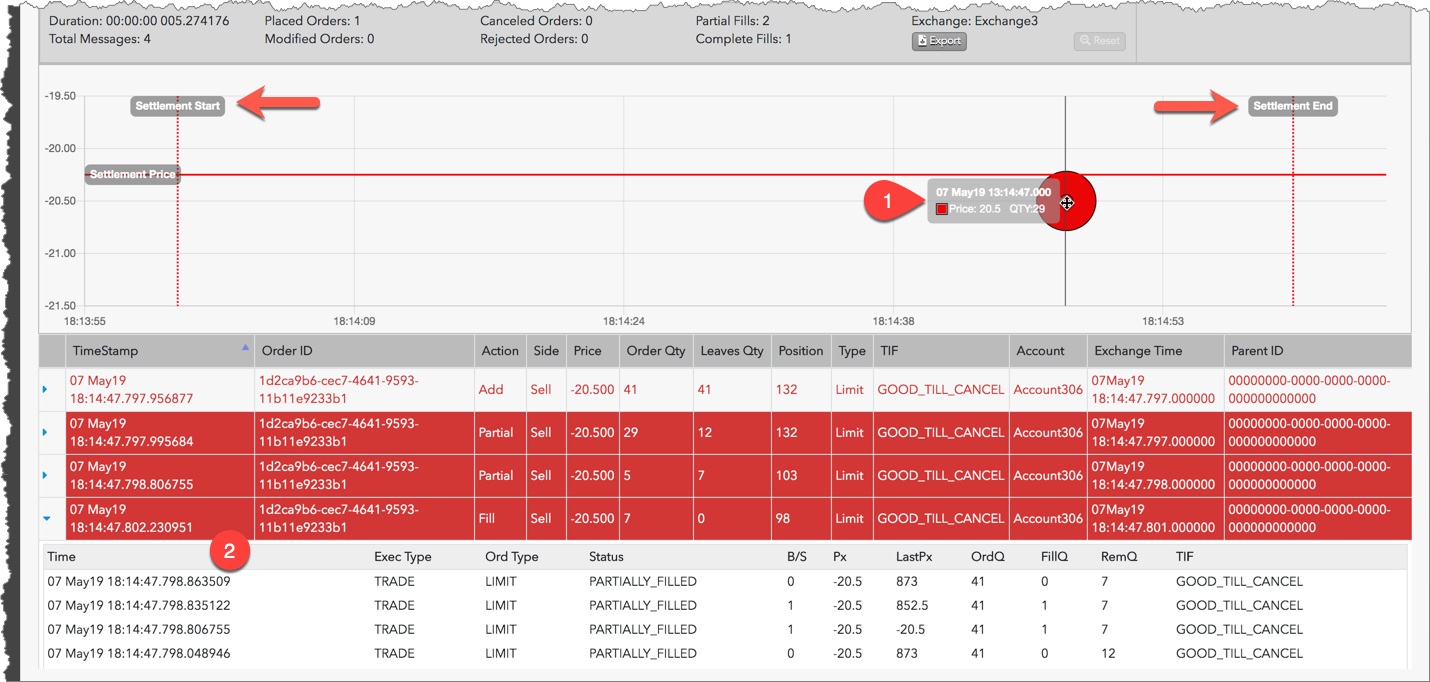Image resolution: width=1430 pixels, height=682 pixels.
Task: Click the Reset zoom button
Action: tap(1099, 41)
